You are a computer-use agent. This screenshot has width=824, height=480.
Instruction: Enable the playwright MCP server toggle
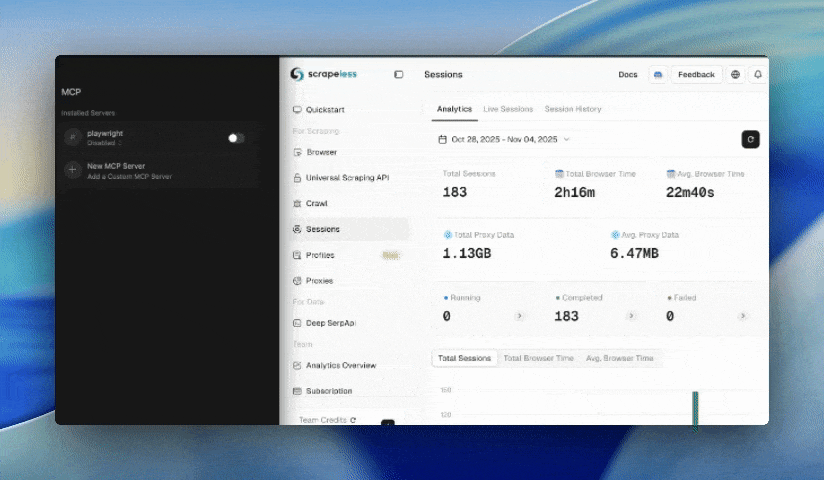coord(236,138)
